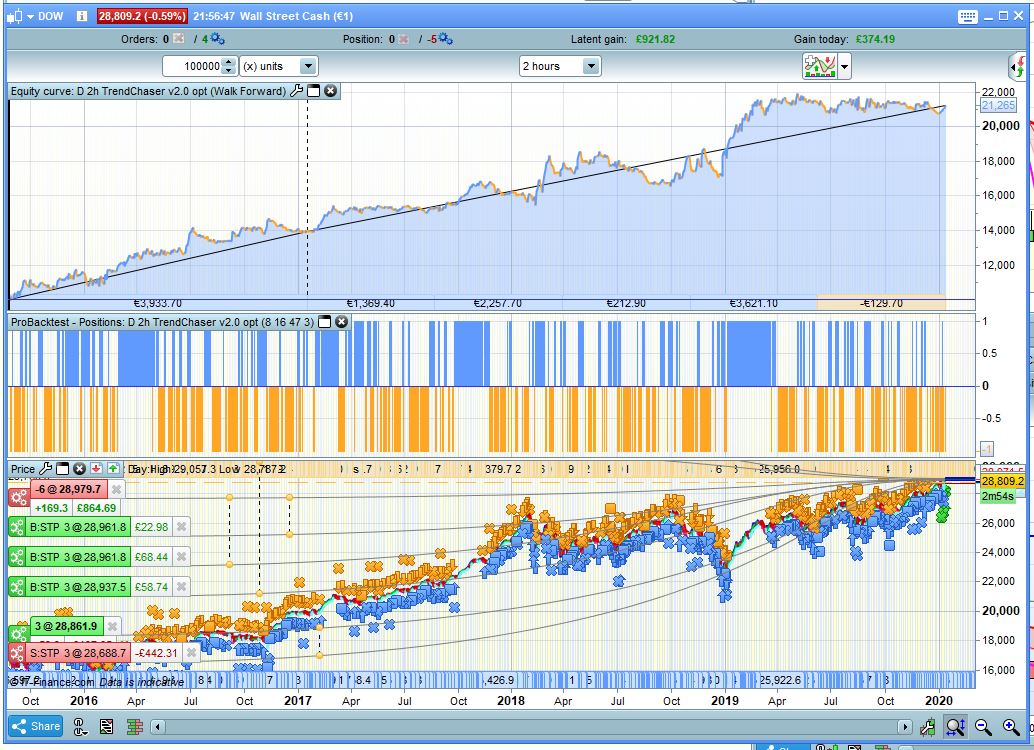Screen dimensions: 1034x750
Task: Toggle the auto-zoom magnifier with arrows
Action: (955, 727)
